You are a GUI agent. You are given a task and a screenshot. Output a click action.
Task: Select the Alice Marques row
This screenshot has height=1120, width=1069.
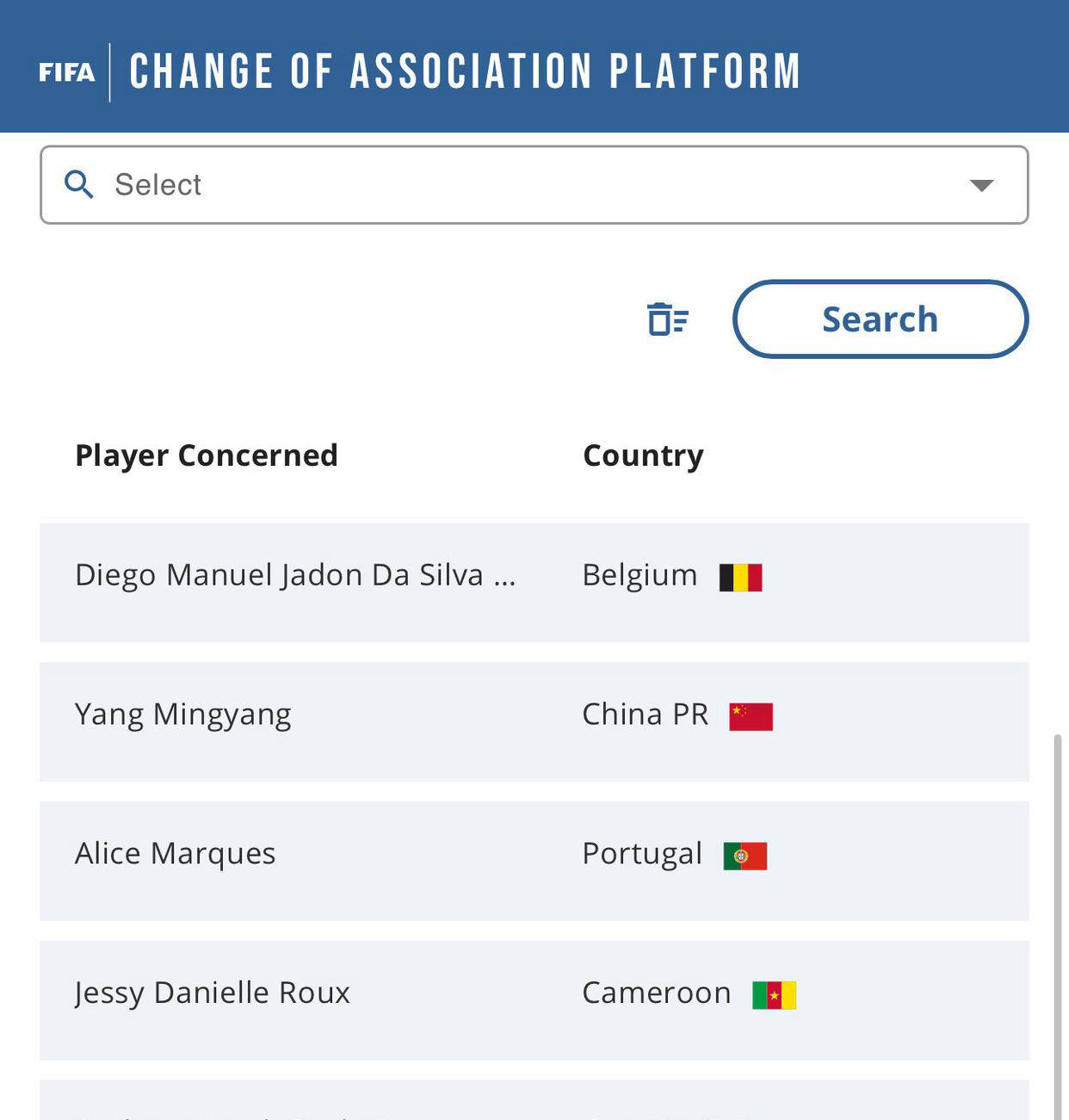pyautogui.click(x=534, y=862)
